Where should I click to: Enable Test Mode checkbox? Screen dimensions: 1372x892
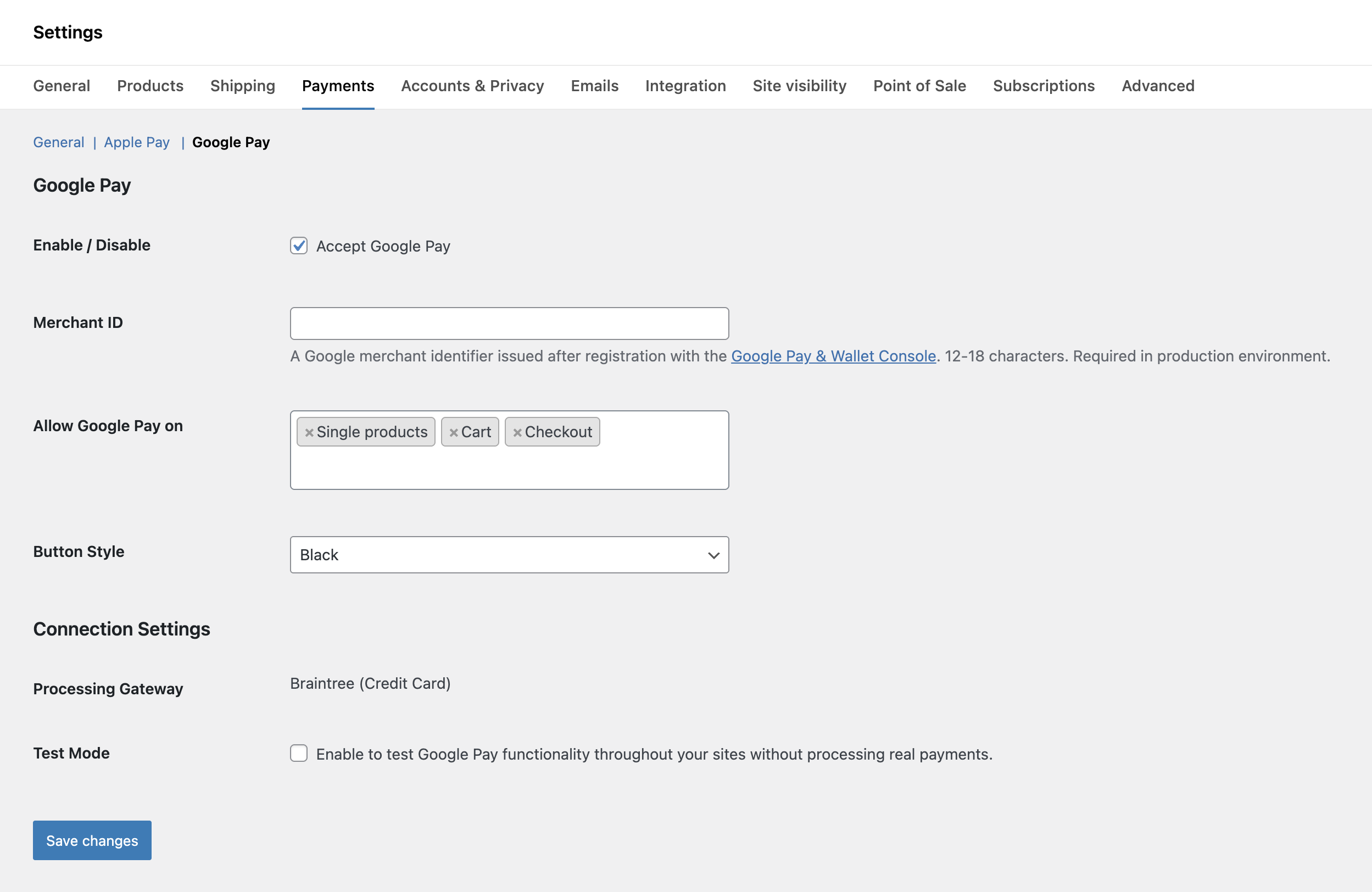point(299,753)
